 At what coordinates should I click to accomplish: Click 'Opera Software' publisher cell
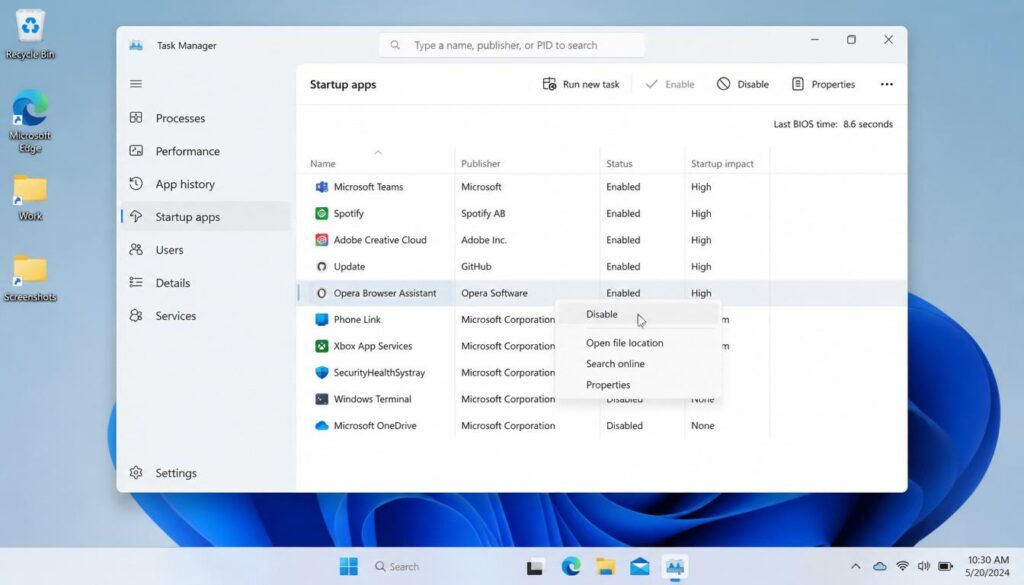494,293
